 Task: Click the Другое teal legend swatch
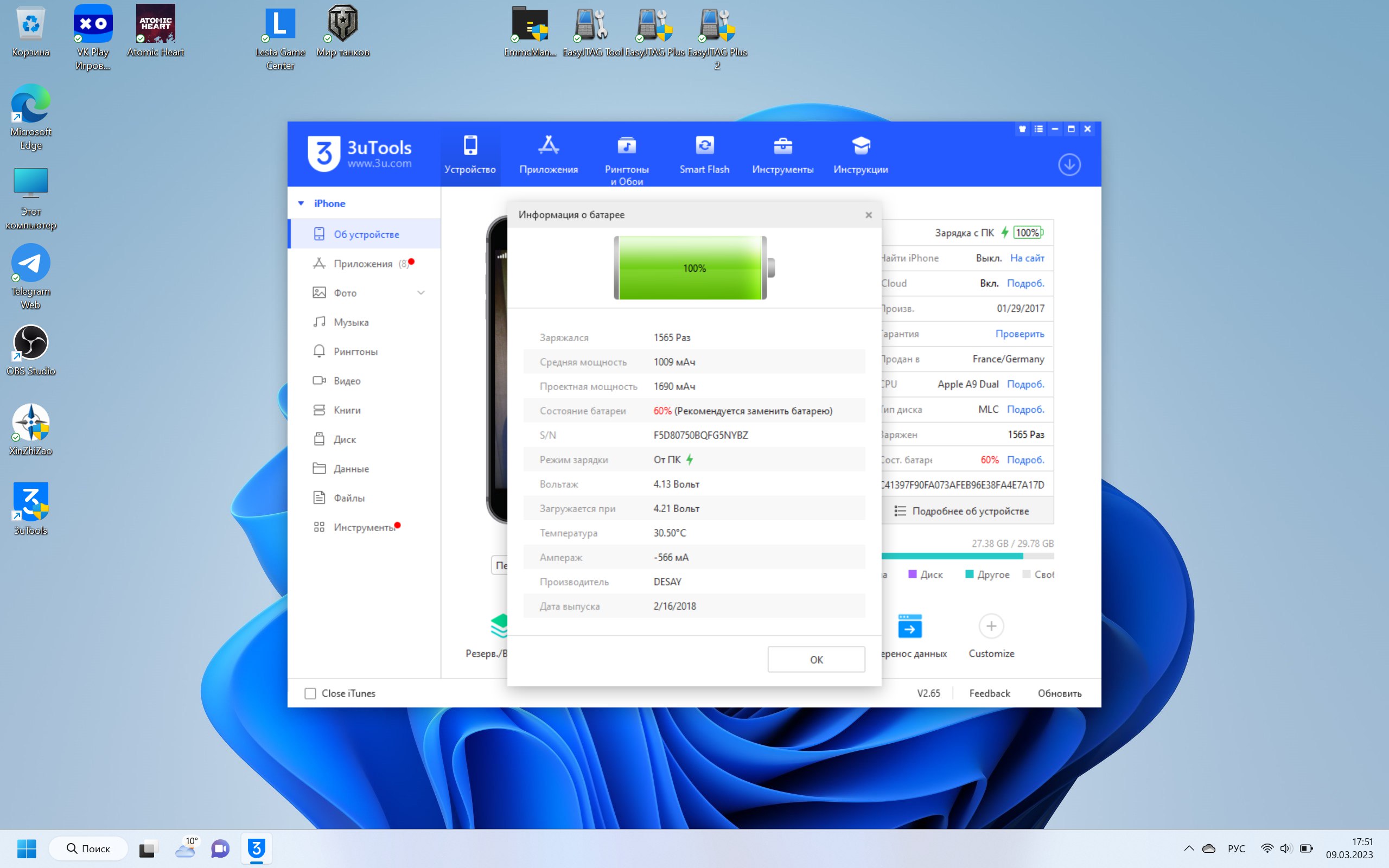[x=970, y=574]
